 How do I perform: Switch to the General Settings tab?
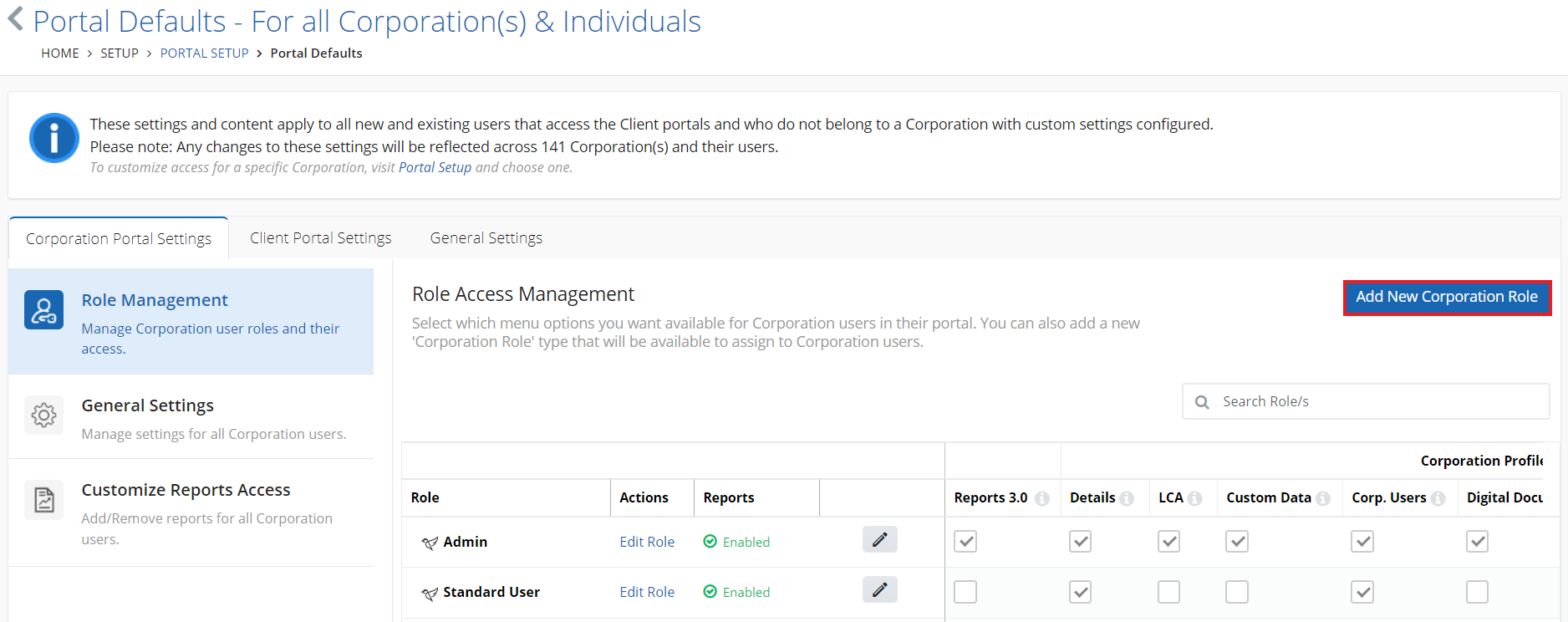[x=486, y=238]
